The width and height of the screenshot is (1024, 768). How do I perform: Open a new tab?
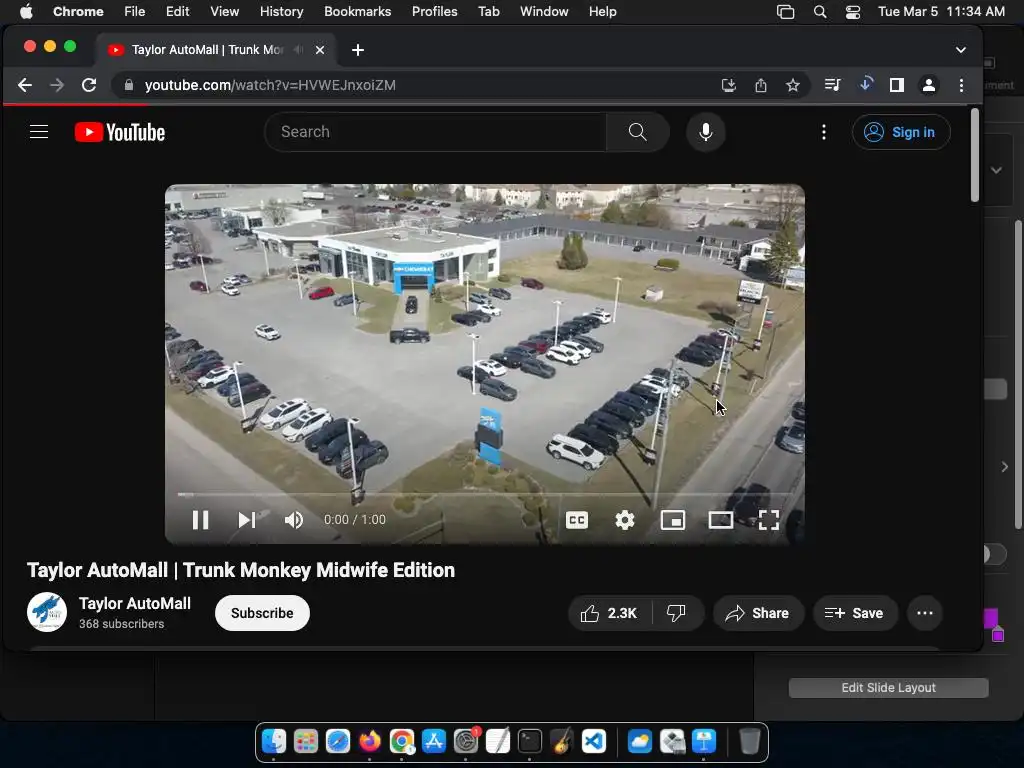click(358, 50)
